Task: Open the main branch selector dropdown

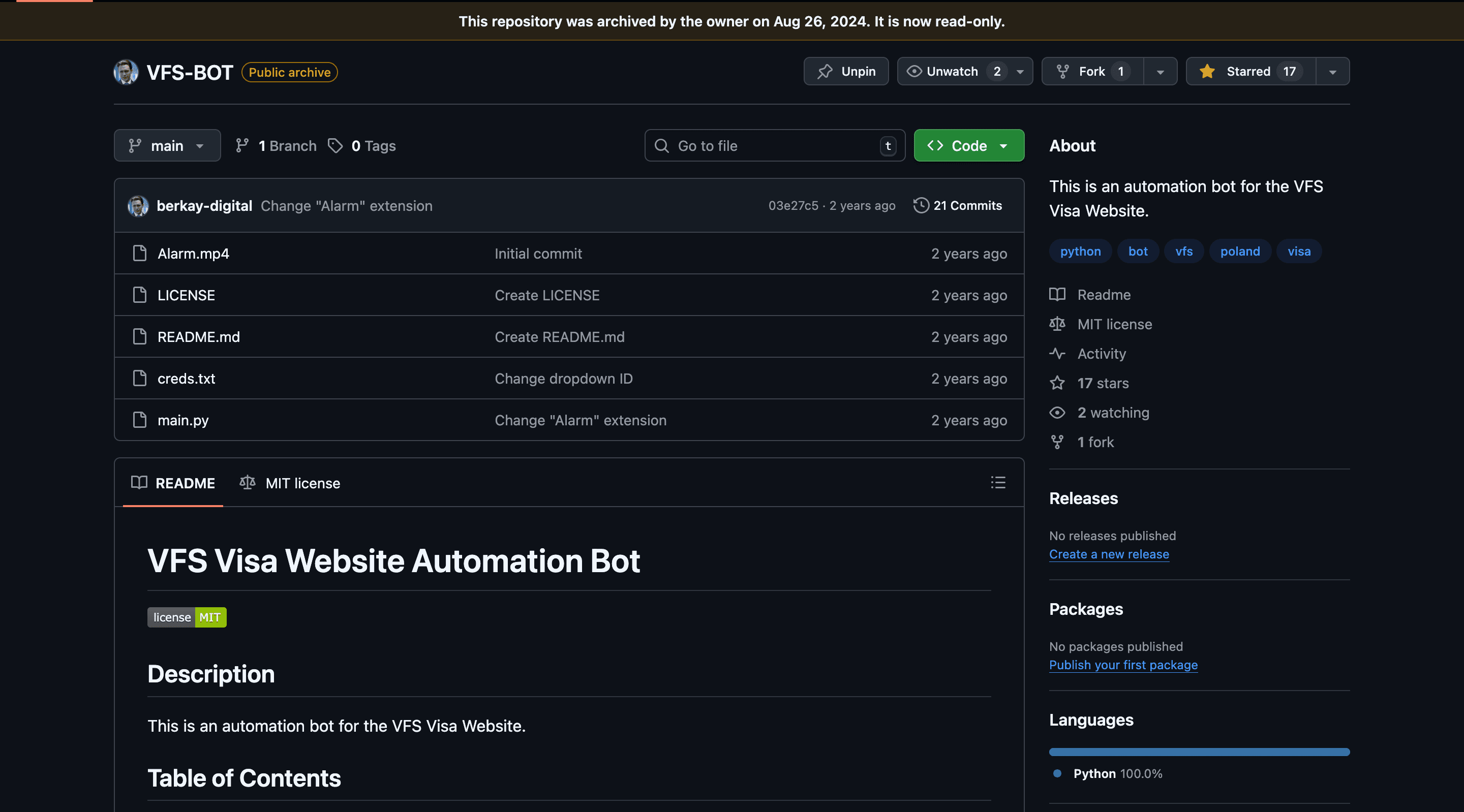Action: [167, 145]
